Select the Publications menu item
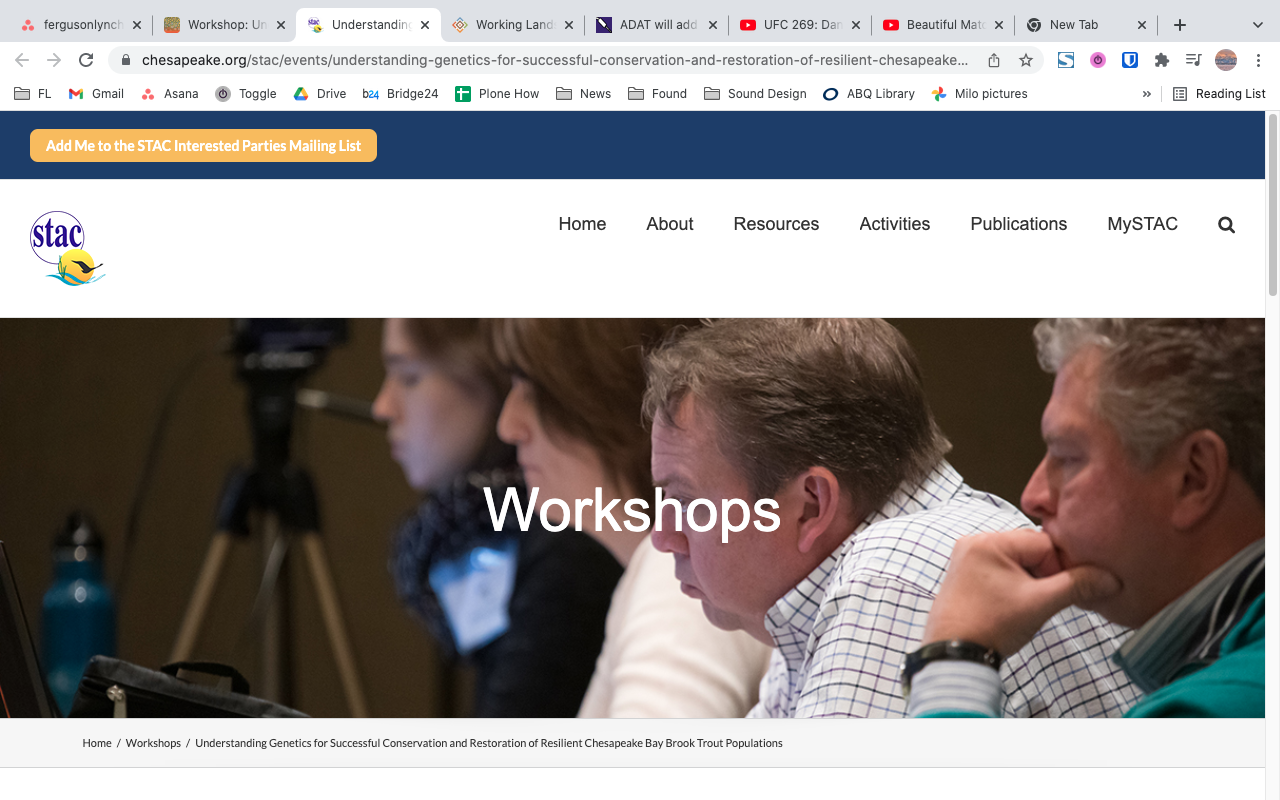 (1018, 224)
